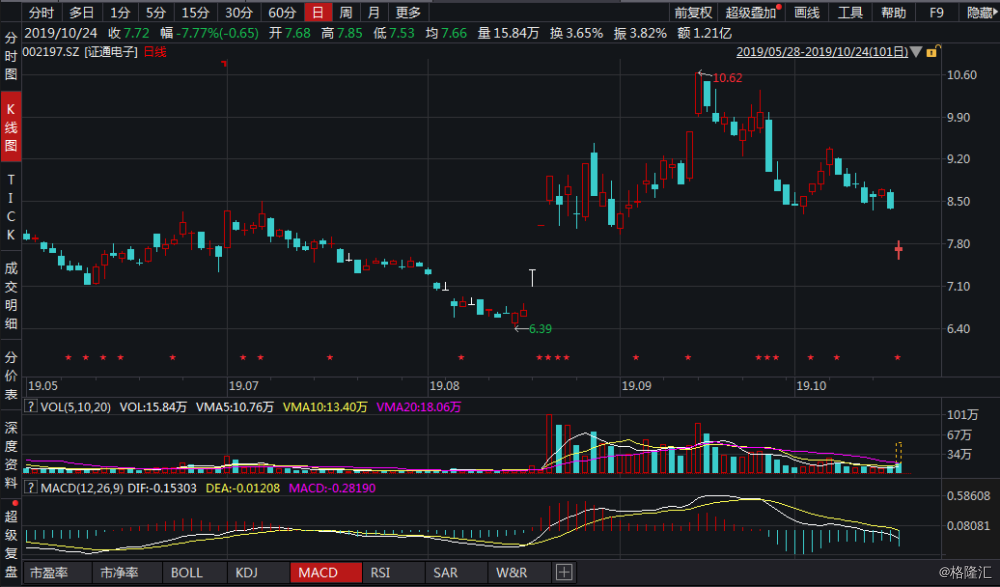The height and width of the screenshot is (587, 1000).
Task: Open TICK view in the left sidebar
Action: click(x=11, y=207)
